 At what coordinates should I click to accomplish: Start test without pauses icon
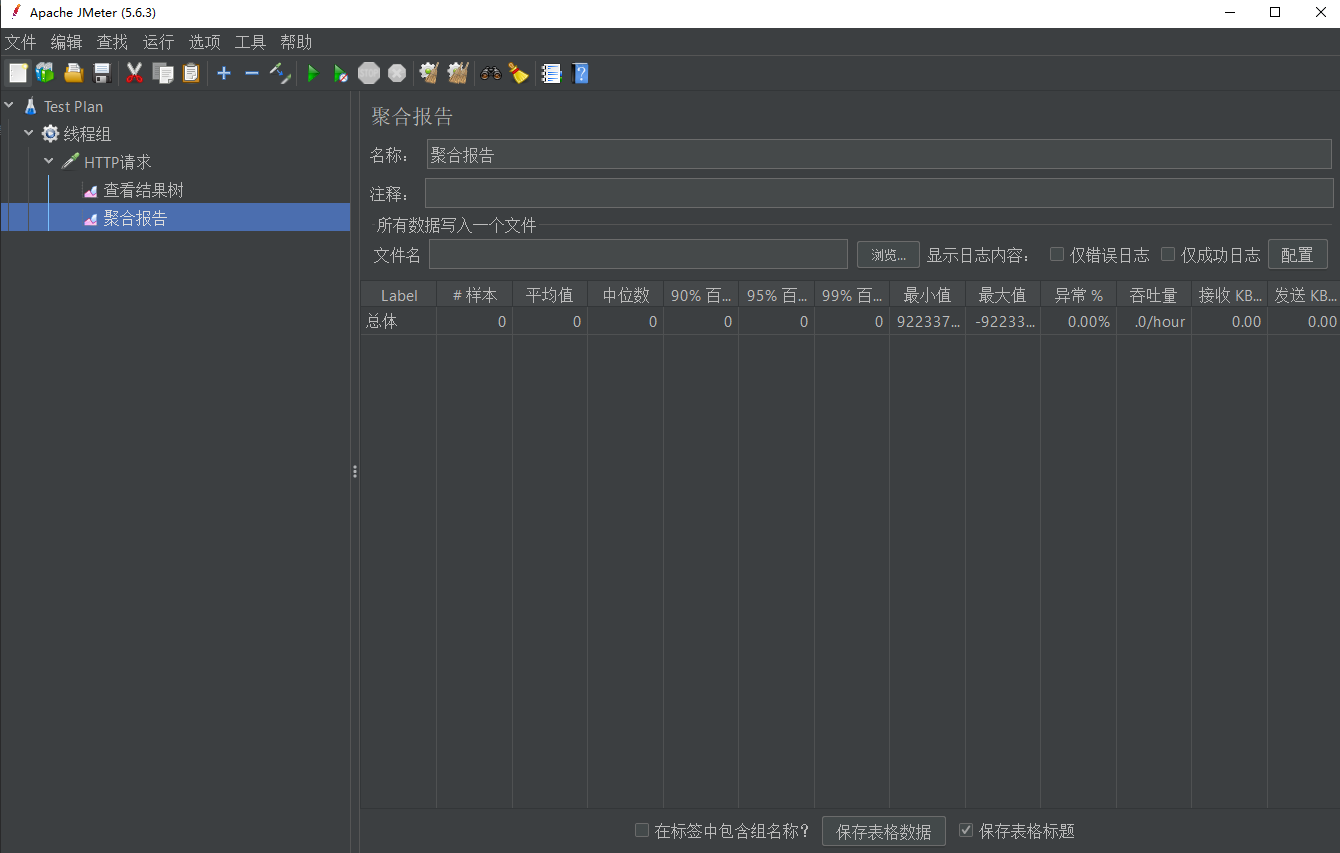[x=341, y=73]
